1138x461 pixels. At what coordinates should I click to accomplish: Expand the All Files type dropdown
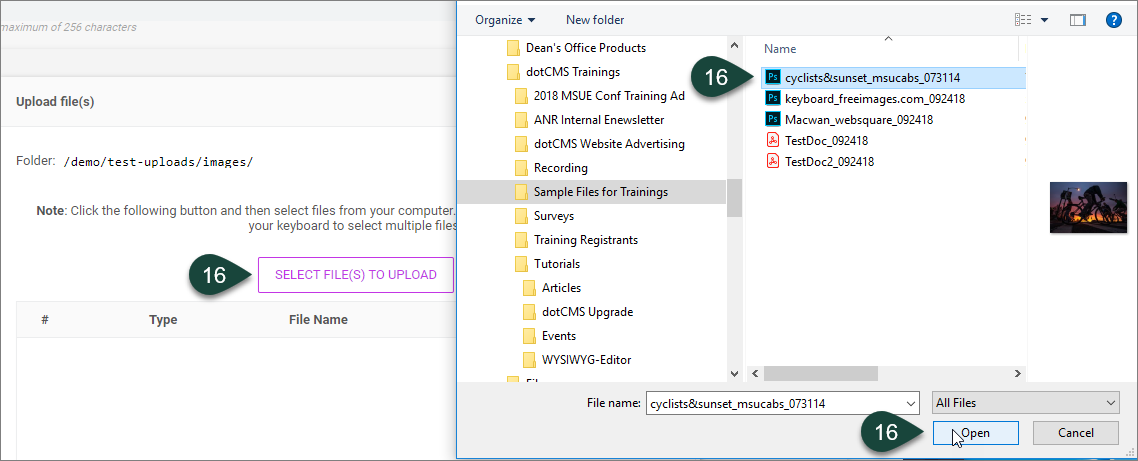(1024, 402)
